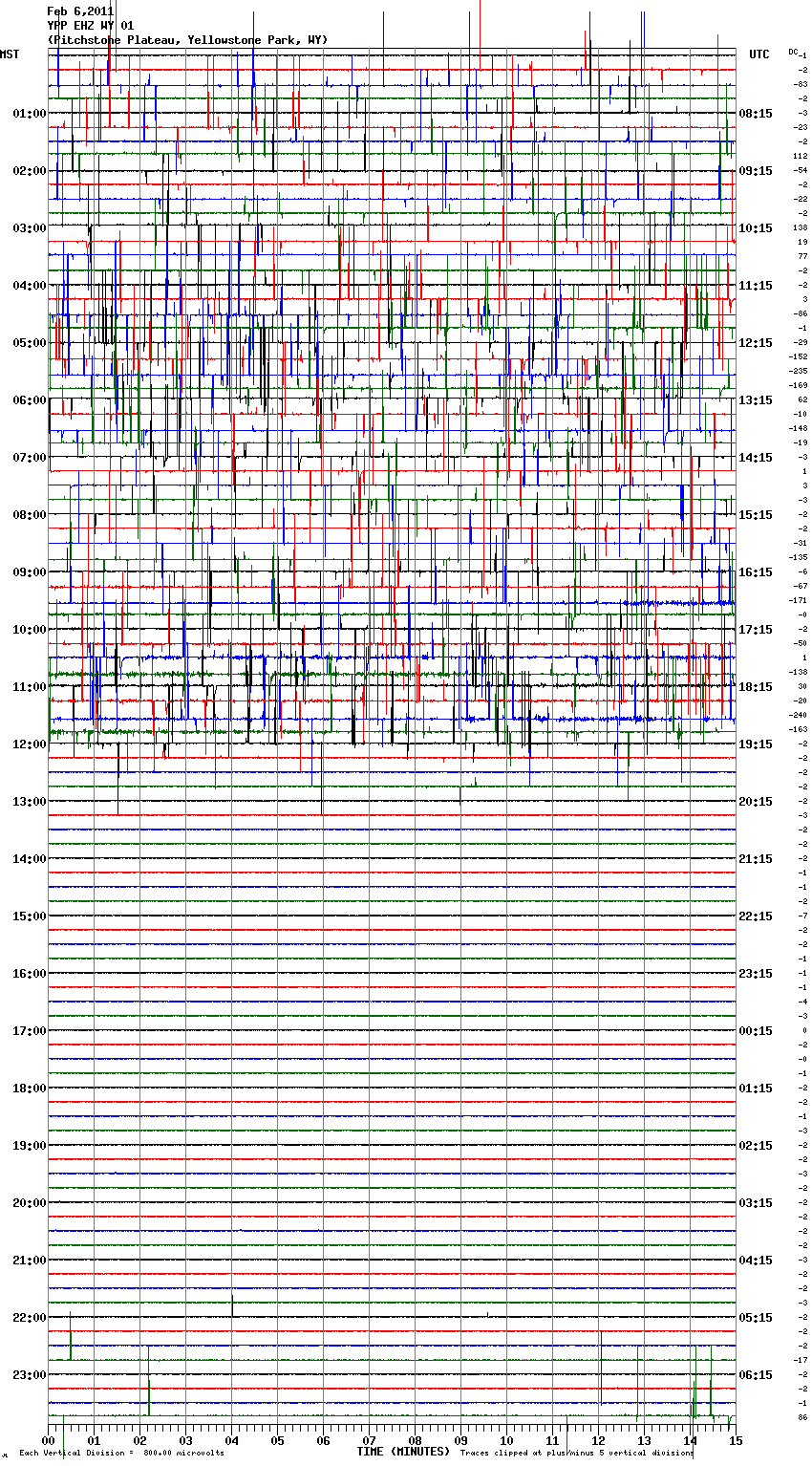
Task: Click the DC offset column header
Action: click(x=793, y=52)
